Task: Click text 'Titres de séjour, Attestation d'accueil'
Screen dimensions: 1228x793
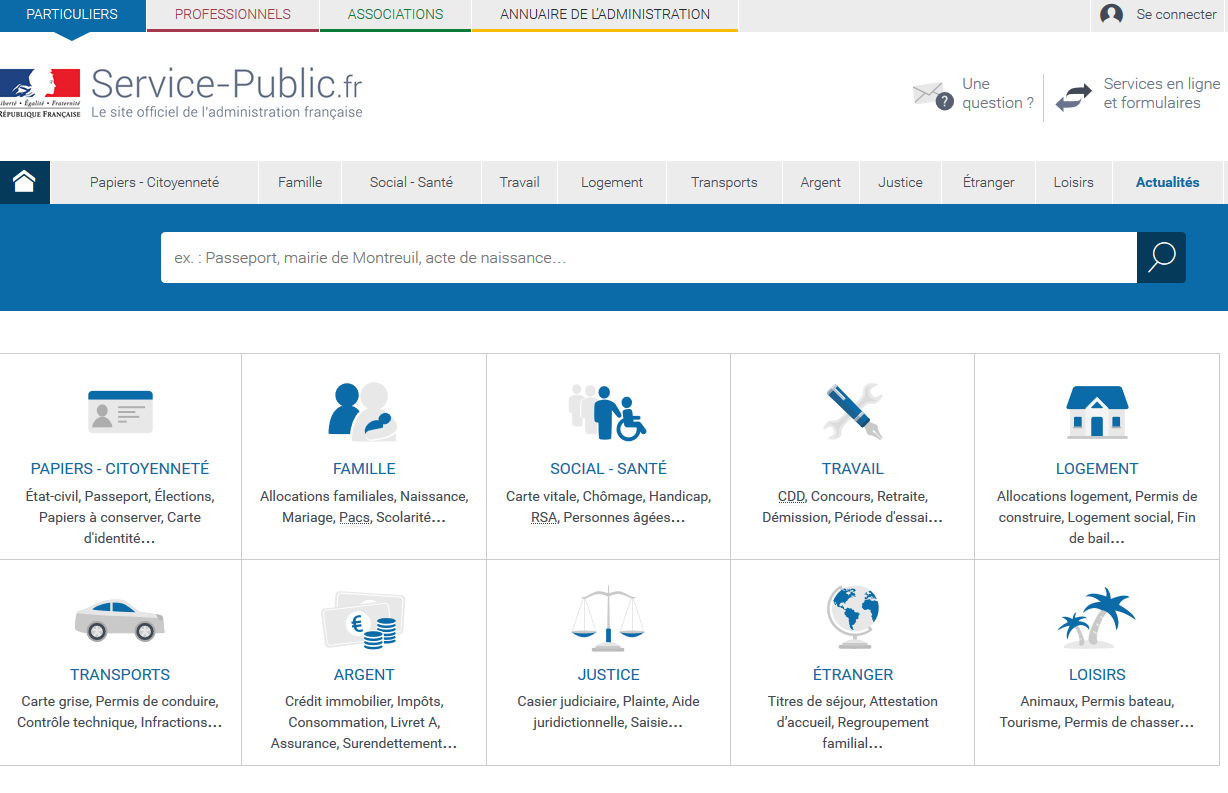Action: tap(853, 722)
